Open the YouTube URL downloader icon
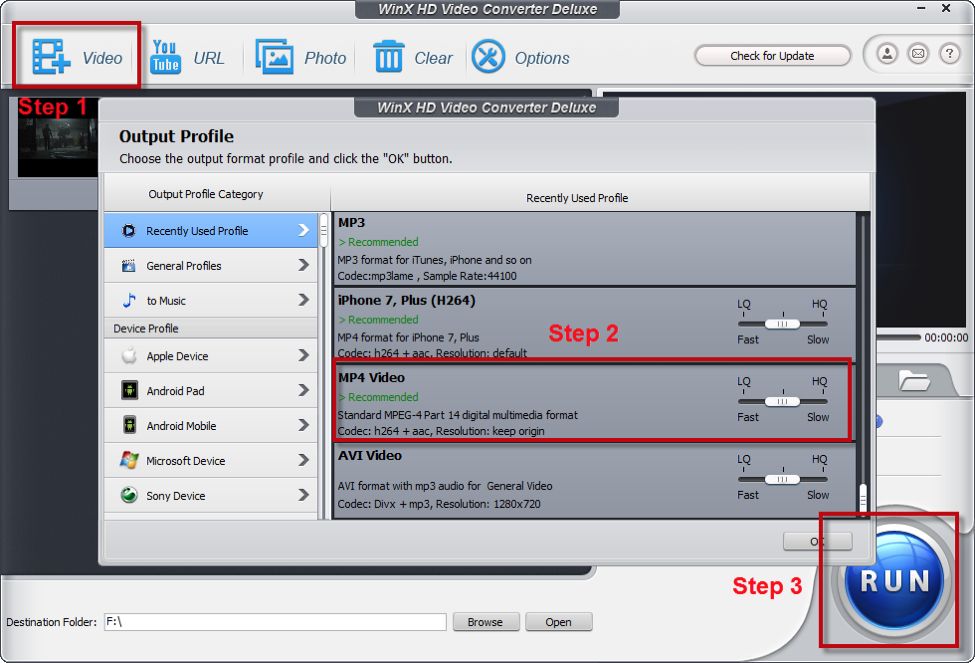Viewport: 975px width, 663px height. point(165,57)
